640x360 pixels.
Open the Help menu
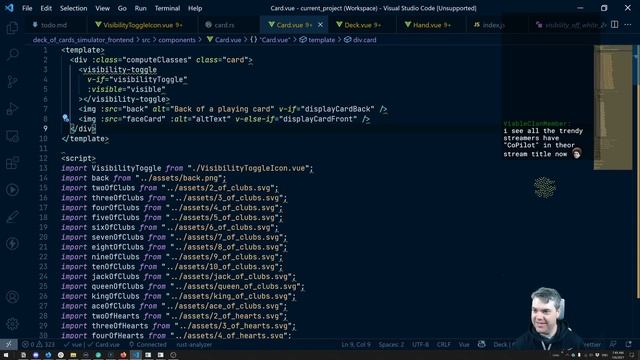tap(195, 8)
